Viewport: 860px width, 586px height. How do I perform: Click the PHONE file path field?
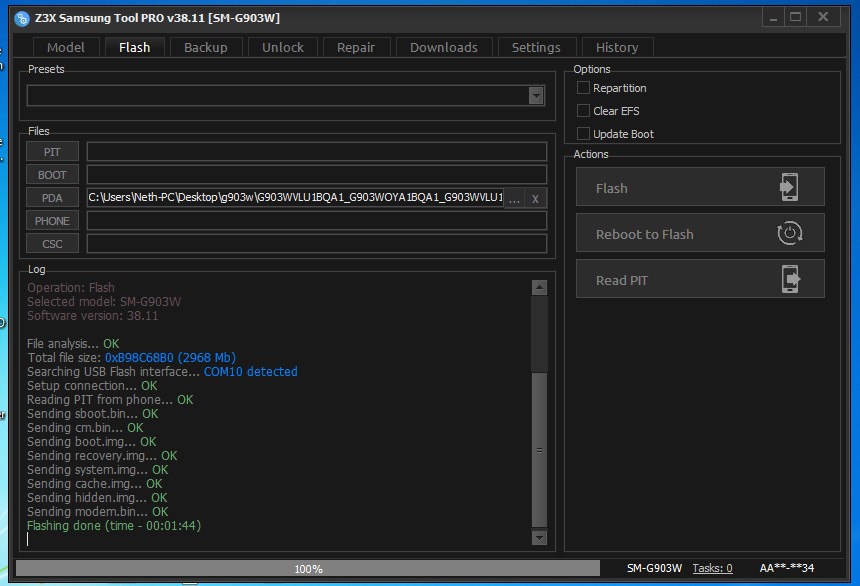[x=316, y=221]
